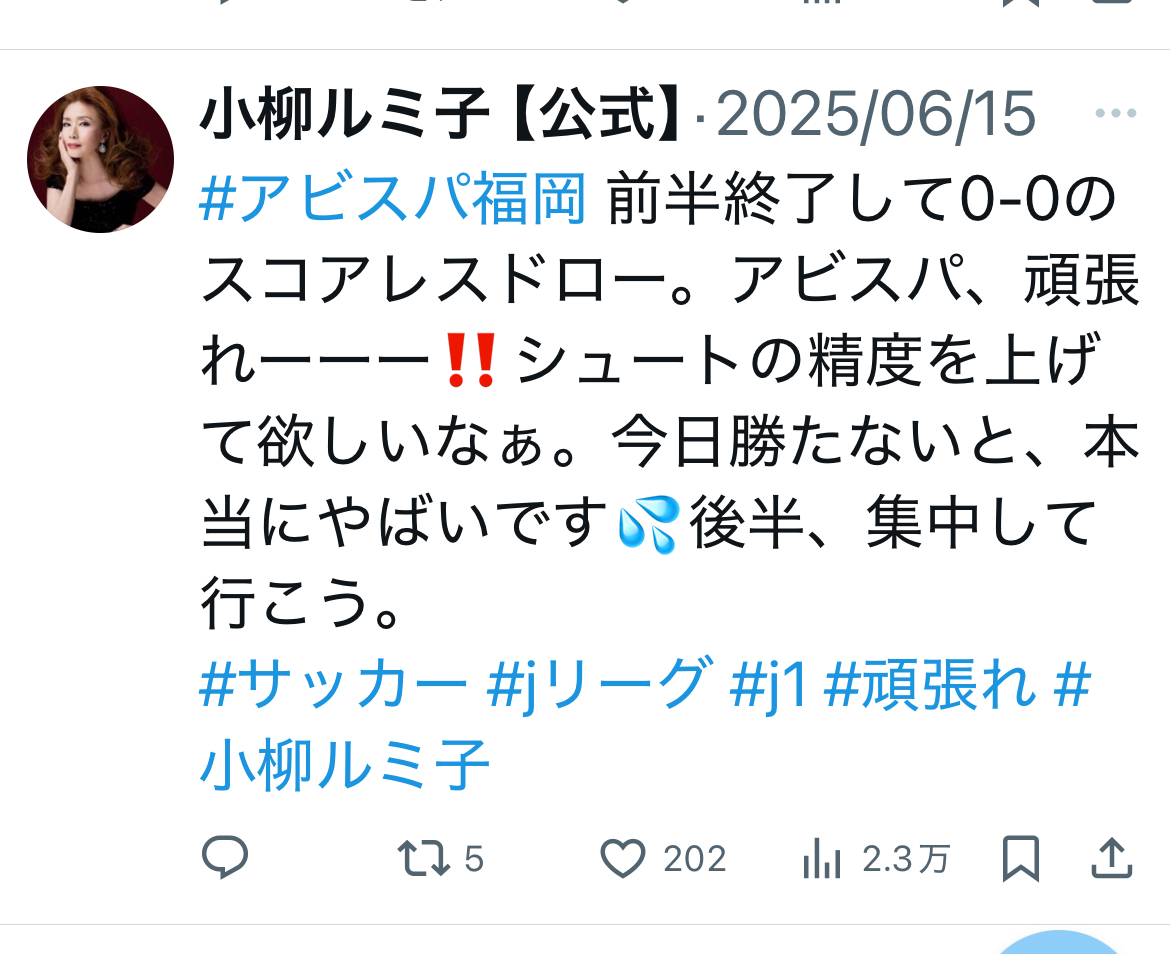Open the #アビスパ福岡 hashtag

(x=392, y=198)
